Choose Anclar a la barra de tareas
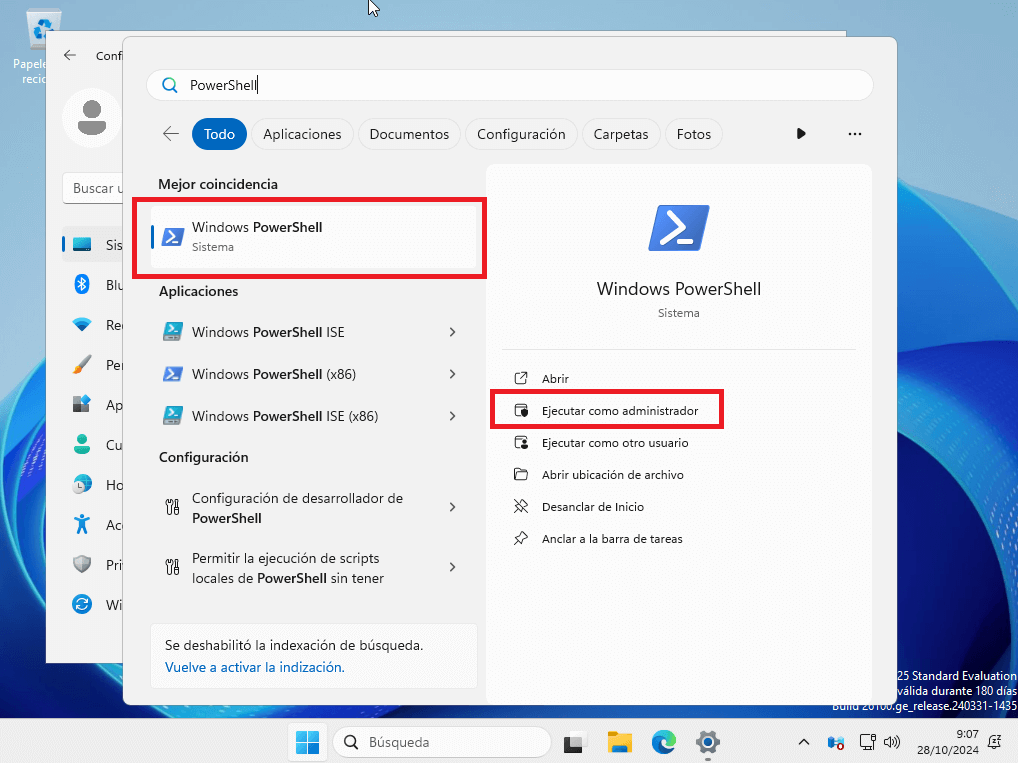1018x763 pixels. tap(678, 538)
